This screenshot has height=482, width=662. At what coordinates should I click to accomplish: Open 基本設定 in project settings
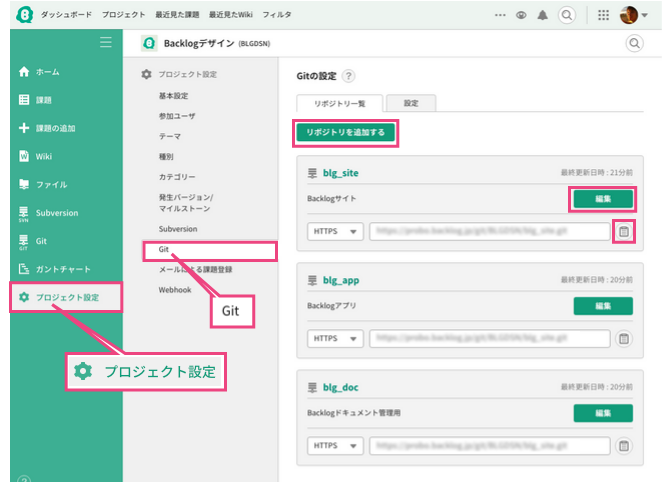click(x=174, y=96)
